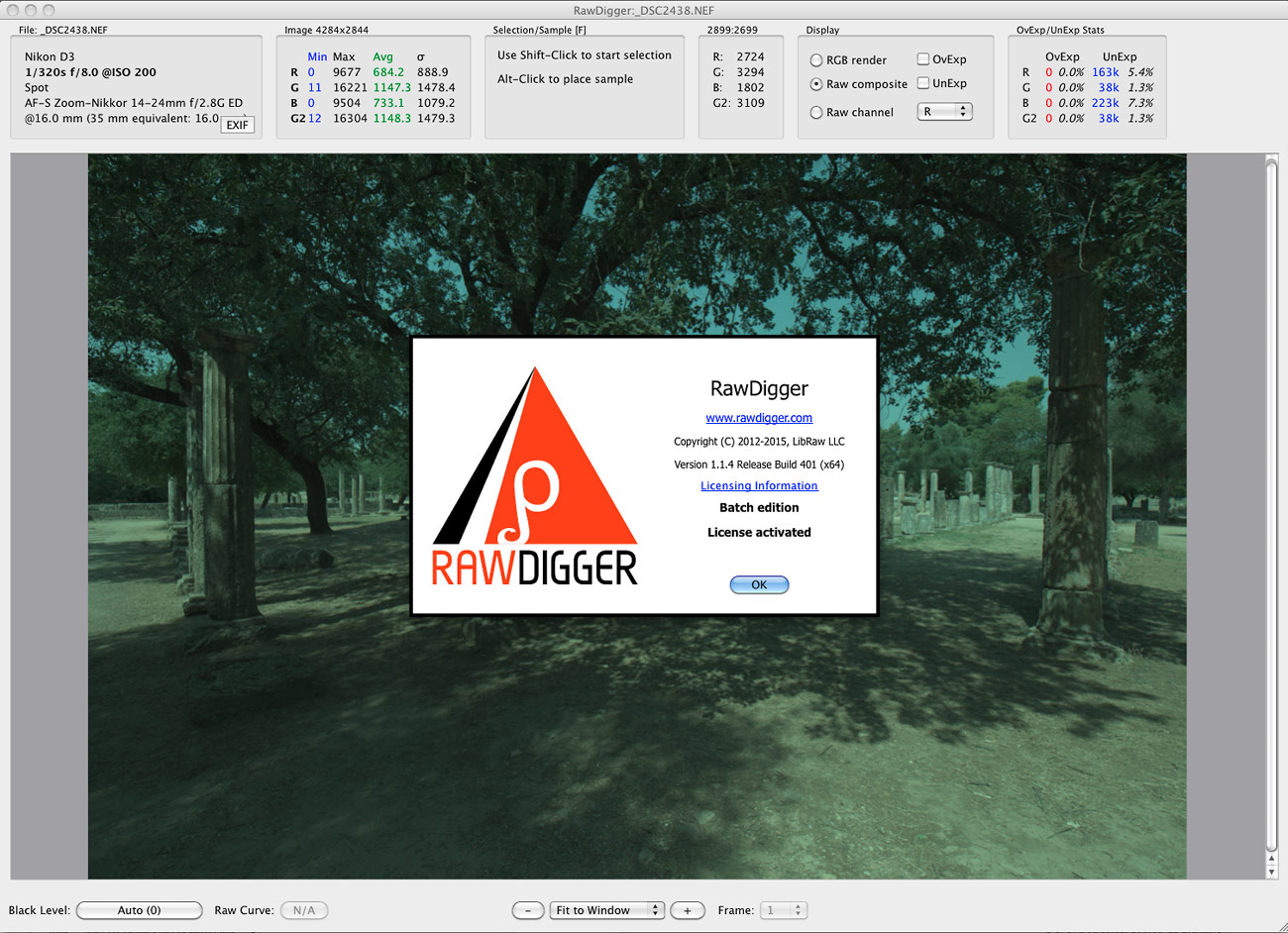Click the N/A raw curve button
Image resolution: width=1288 pixels, height=933 pixels.
tap(304, 910)
